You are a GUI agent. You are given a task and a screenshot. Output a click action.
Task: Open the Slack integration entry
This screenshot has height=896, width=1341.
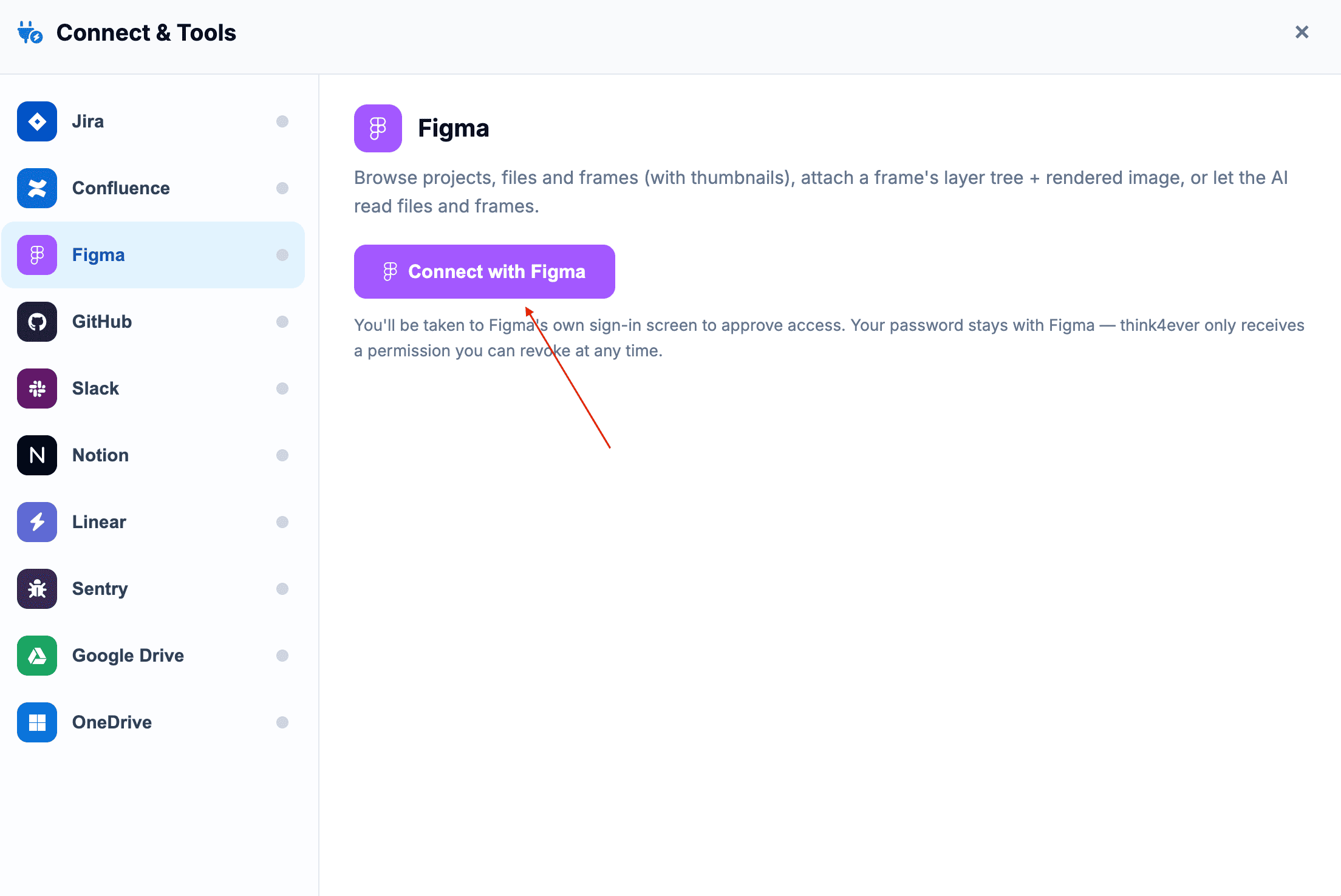pyautogui.click(x=153, y=389)
